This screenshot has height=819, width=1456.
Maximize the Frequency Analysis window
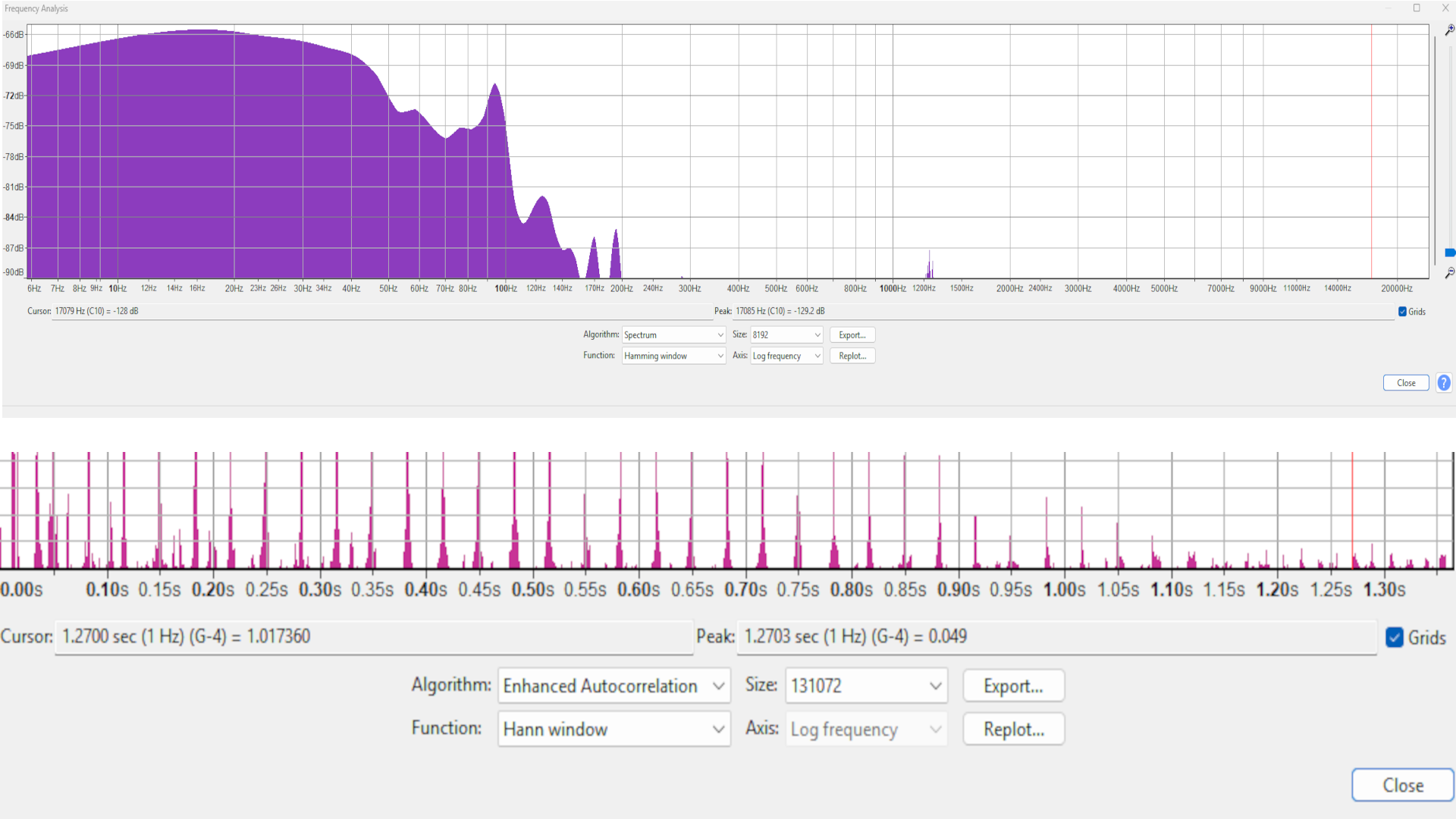(x=1417, y=8)
